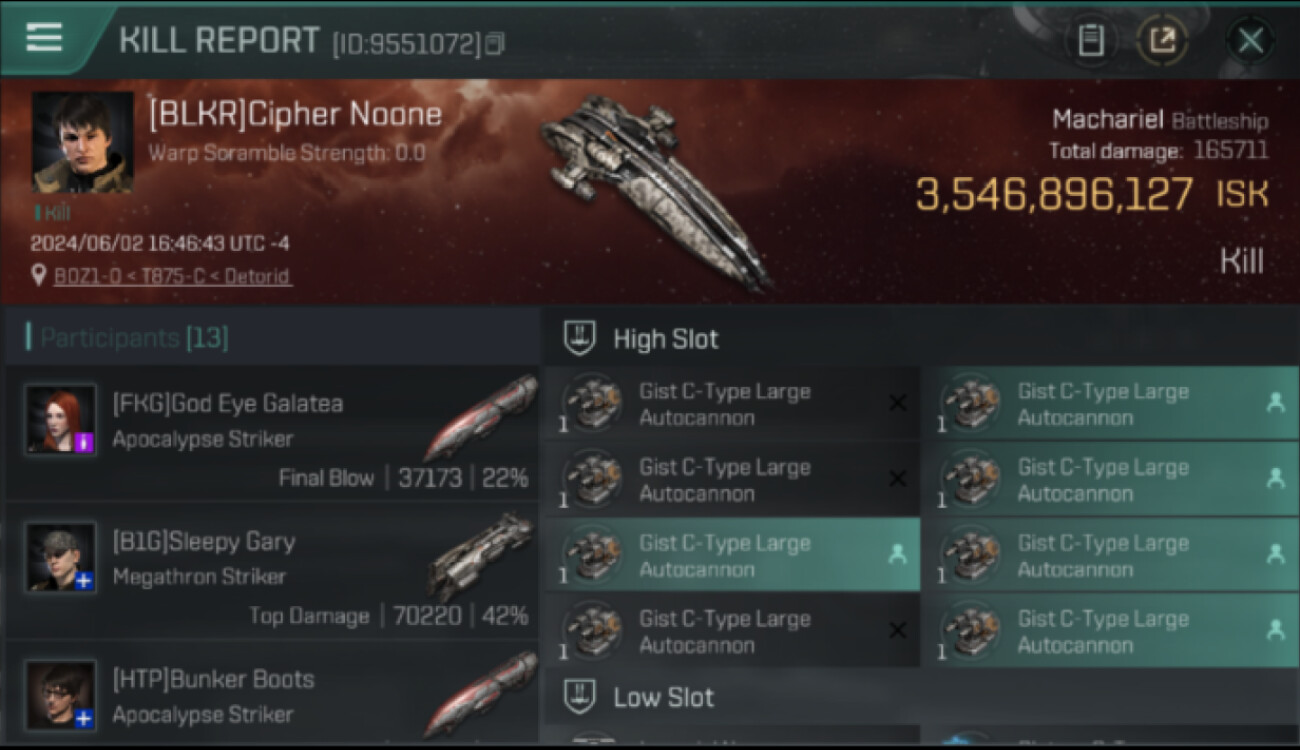The height and width of the screenshot is (750, 1300).
Task: Open the B0Z1-0 location link
Action: 174,276
